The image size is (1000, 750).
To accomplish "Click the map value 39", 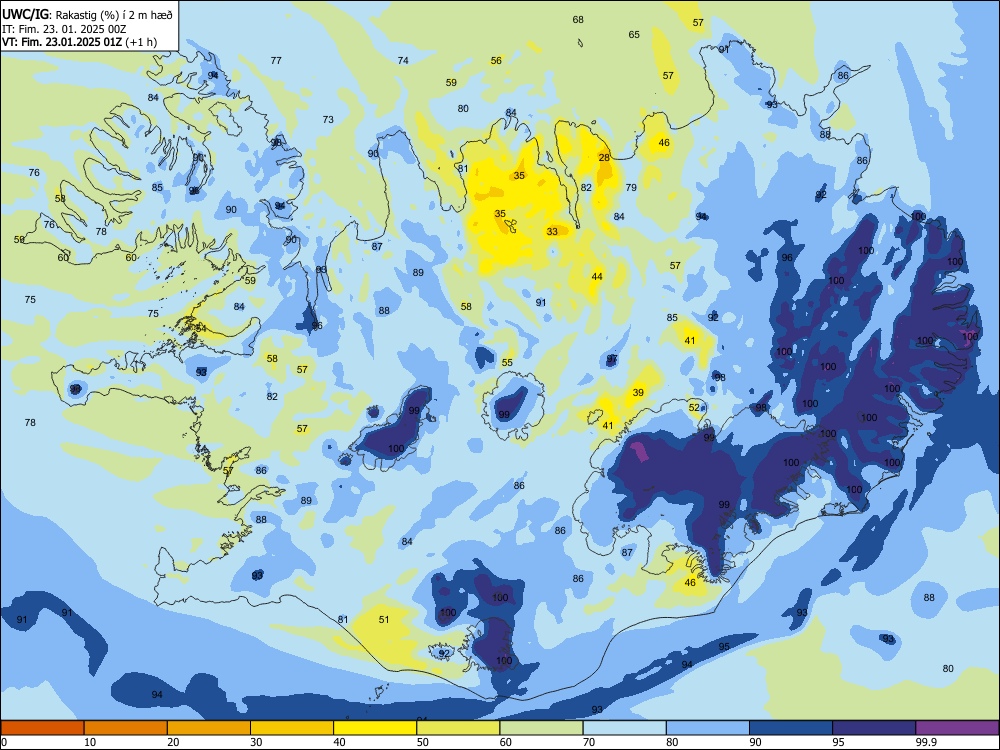I will [x=638, y=393].
